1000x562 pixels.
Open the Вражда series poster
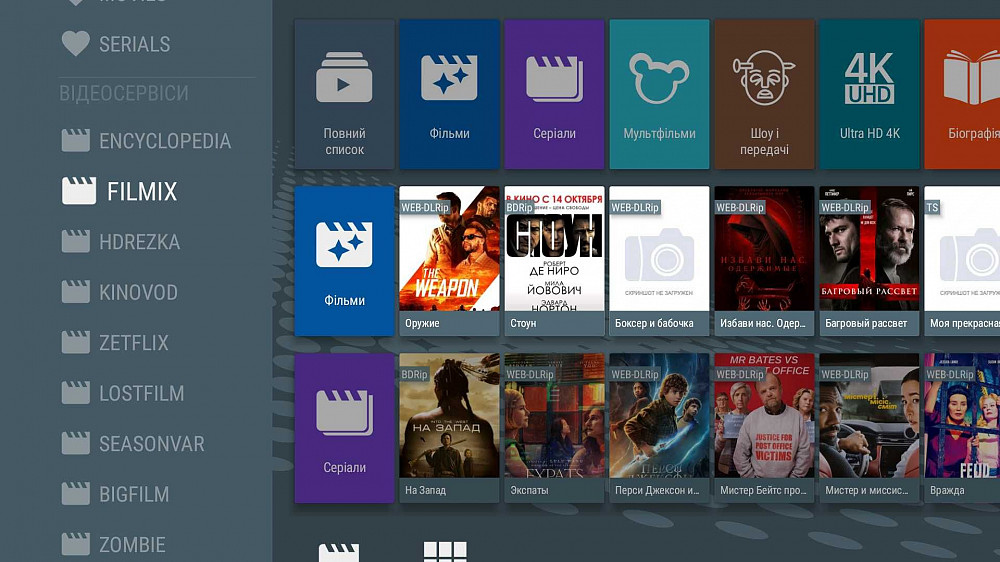click(x=962, y=416)
